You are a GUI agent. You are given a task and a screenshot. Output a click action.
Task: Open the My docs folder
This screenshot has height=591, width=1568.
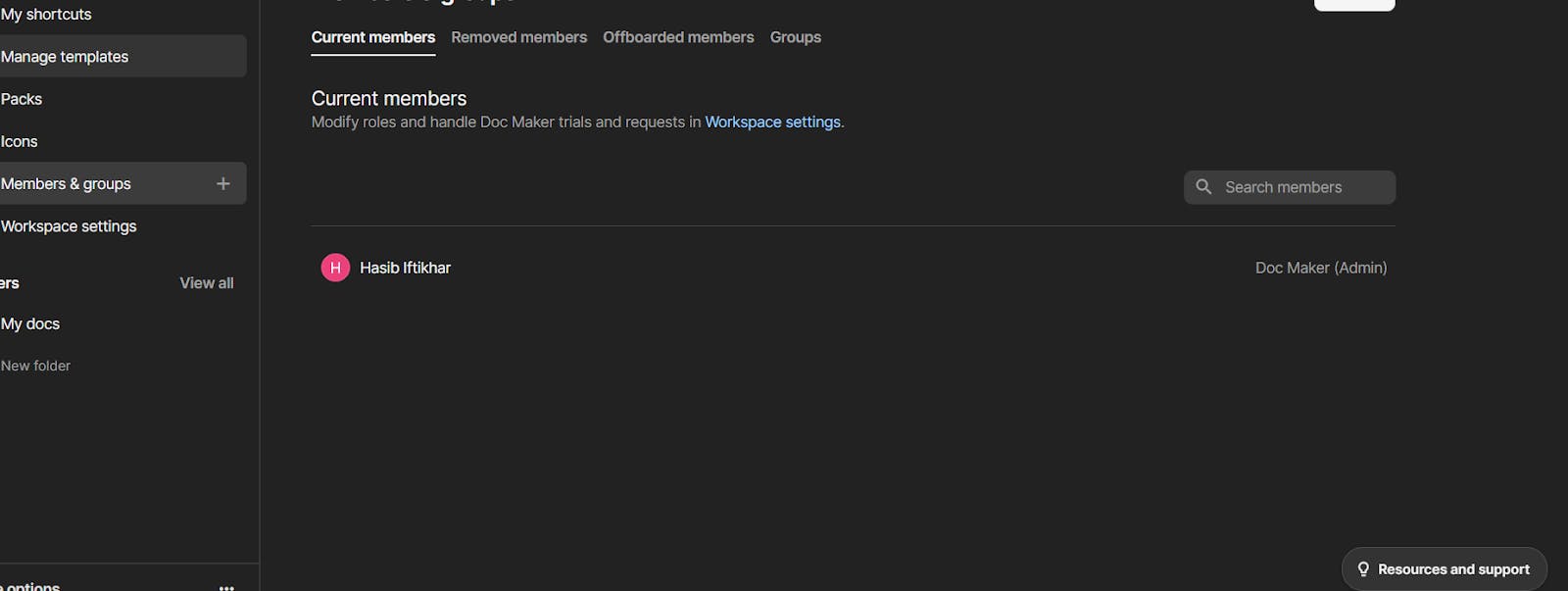[x=30, y=324]
